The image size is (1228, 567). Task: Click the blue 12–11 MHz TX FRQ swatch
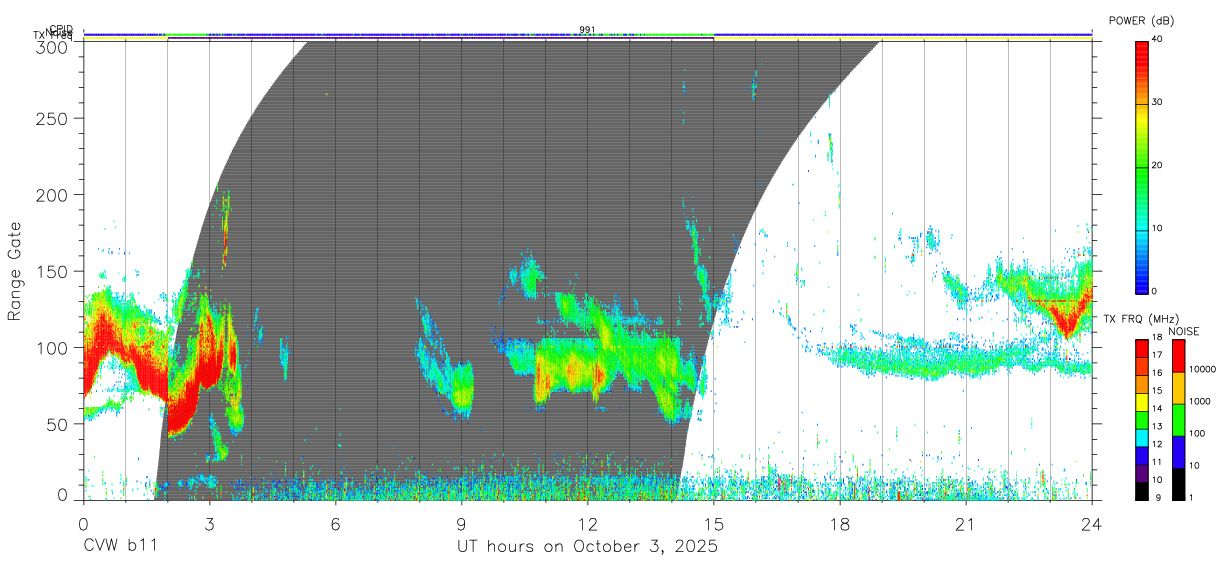click(1141, 455)
